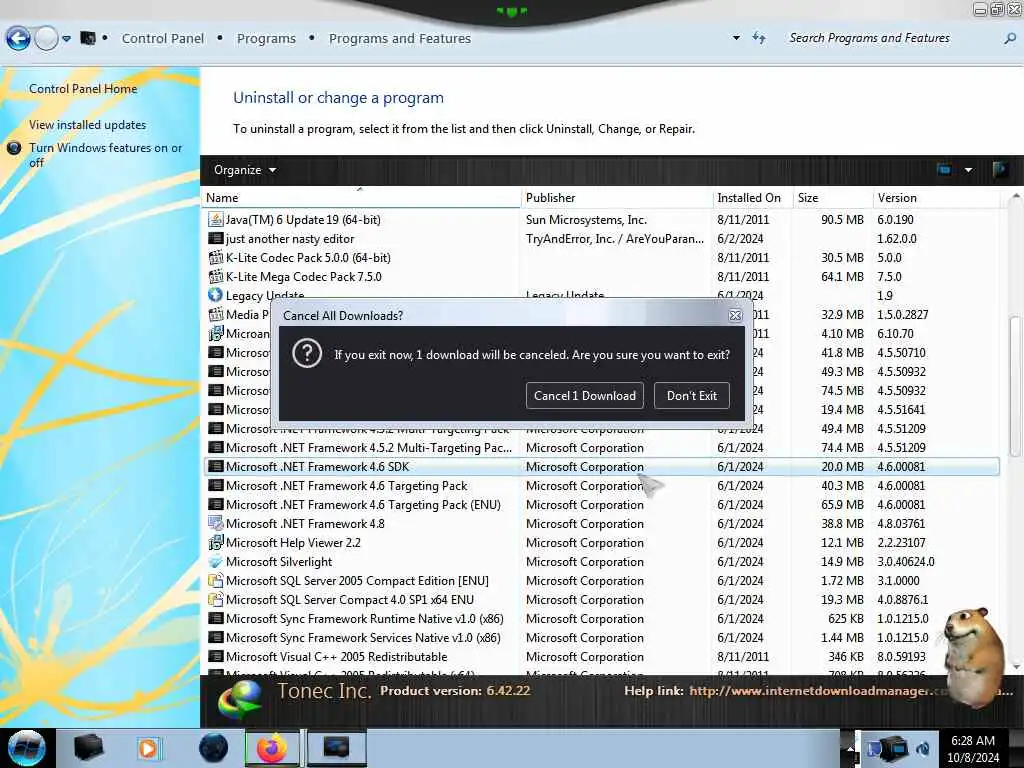Open the recent pages dropdown arrow
The height and width of the screenshot is (768, 1024).
[x=66, y=39]
